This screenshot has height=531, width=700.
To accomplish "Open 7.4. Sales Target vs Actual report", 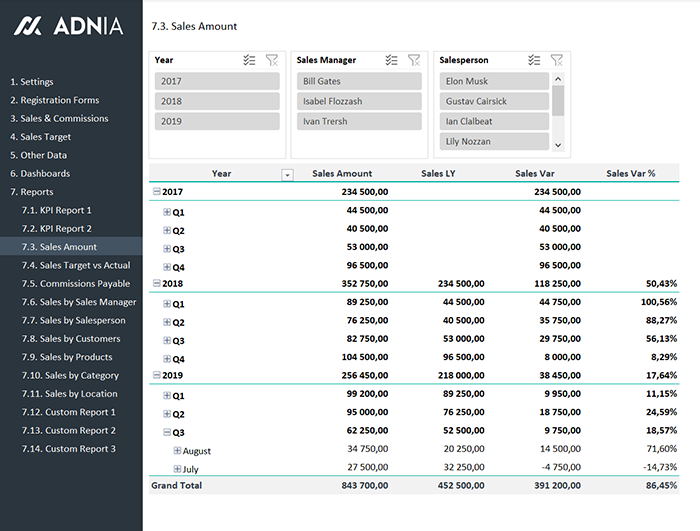I will (76, 265).
